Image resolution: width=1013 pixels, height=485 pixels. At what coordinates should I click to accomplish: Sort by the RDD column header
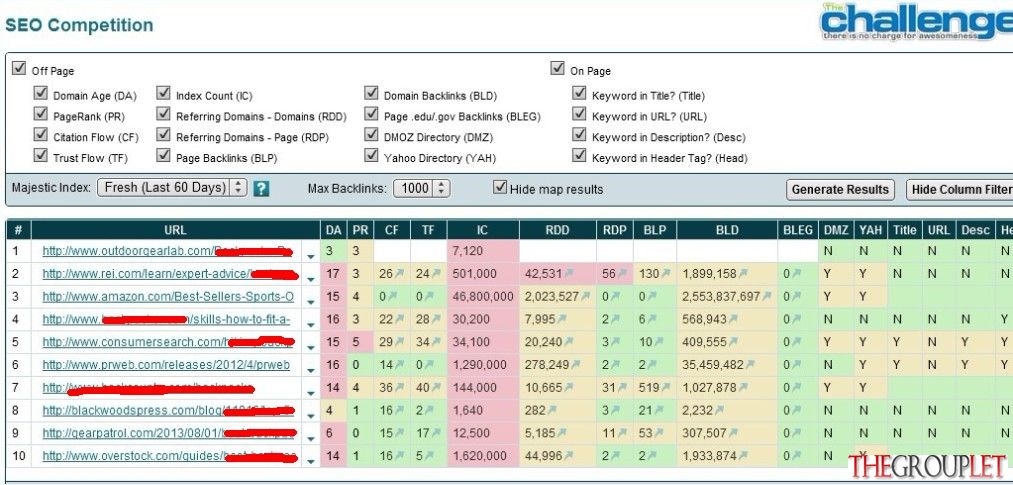pyautogui.click(x=558, y=230)
